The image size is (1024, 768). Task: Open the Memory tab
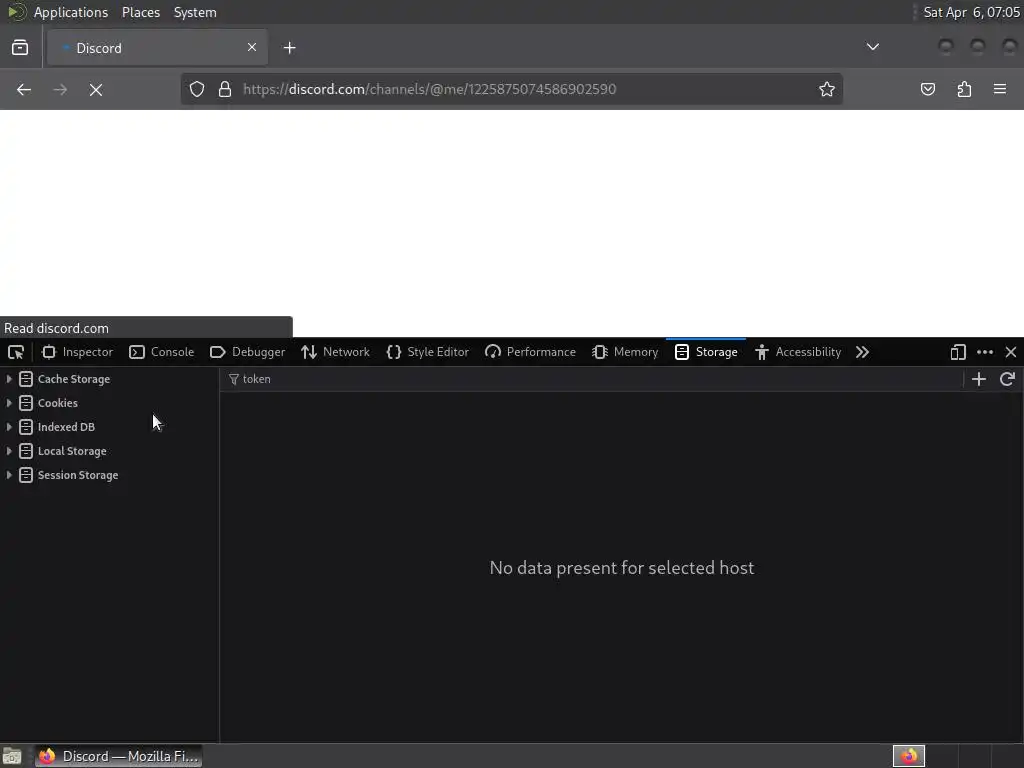[x=625, y=352]
